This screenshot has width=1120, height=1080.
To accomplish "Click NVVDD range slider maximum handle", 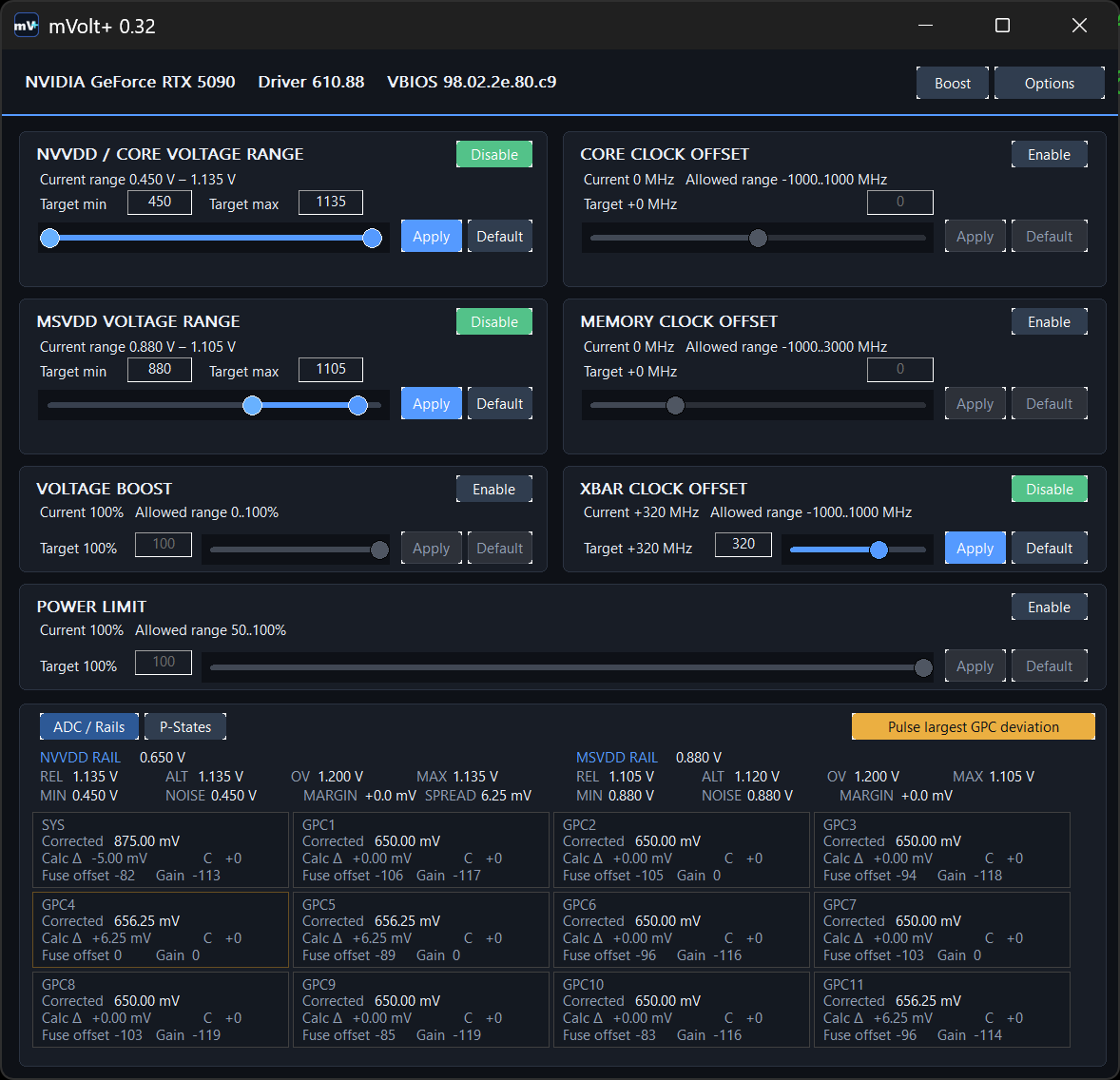I will (x=372, y=238).
